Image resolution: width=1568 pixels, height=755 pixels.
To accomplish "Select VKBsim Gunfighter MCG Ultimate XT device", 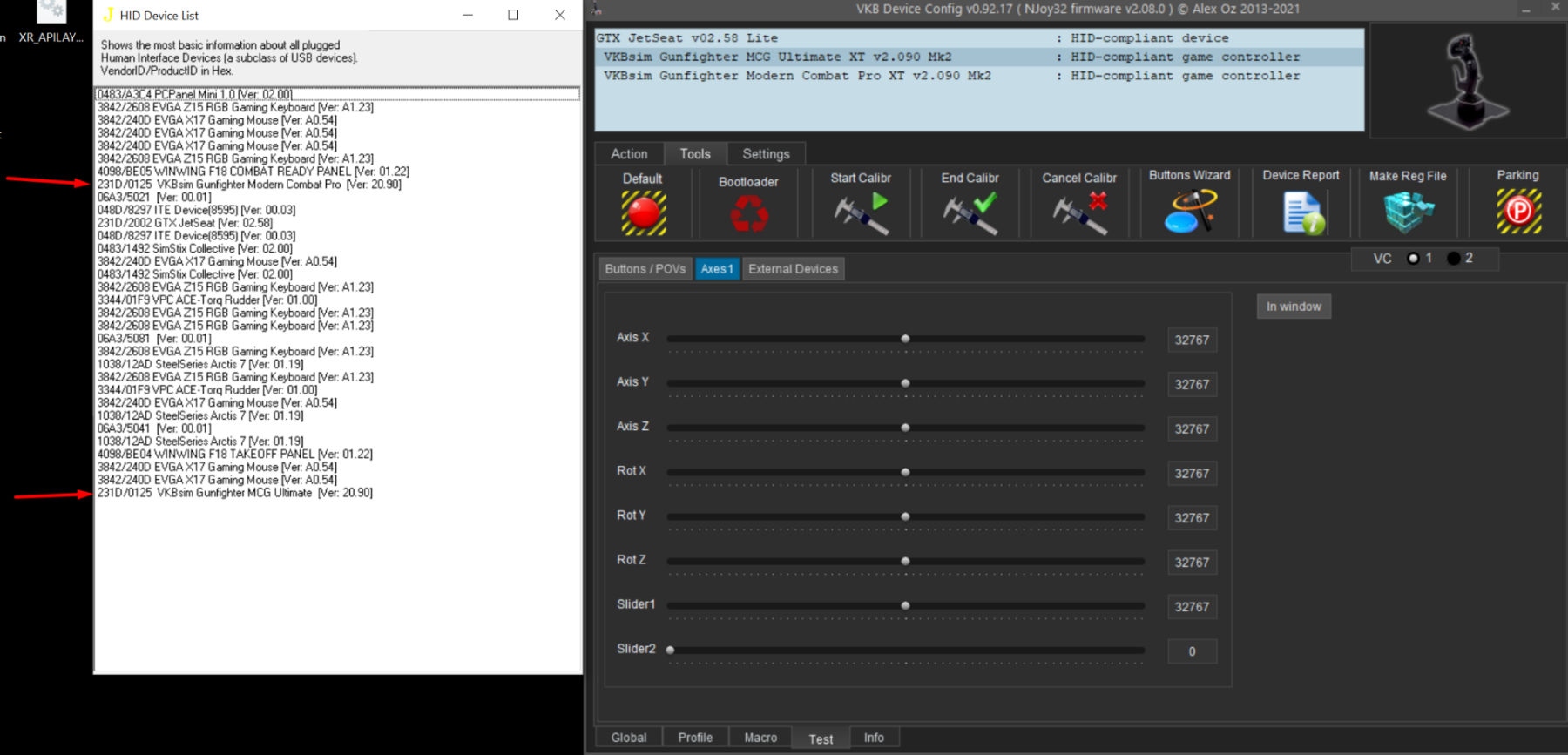I will [979, 57].
